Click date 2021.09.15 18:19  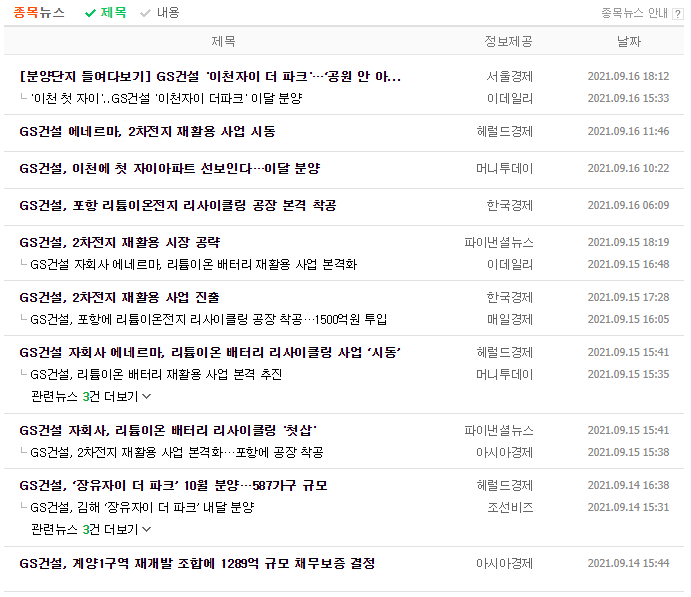tap(628, 242)
